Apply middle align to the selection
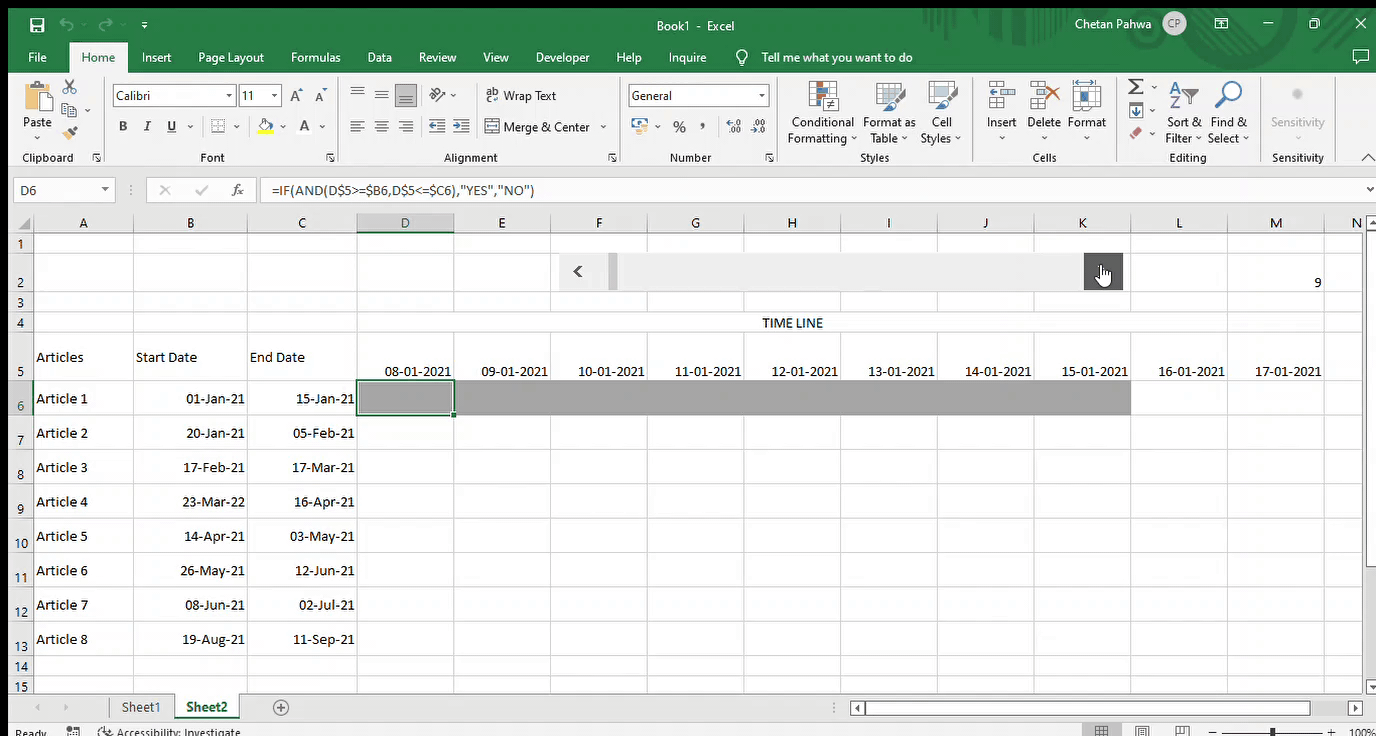The height and width of the screenshot is (736, 1376). (x=381, y=95)
